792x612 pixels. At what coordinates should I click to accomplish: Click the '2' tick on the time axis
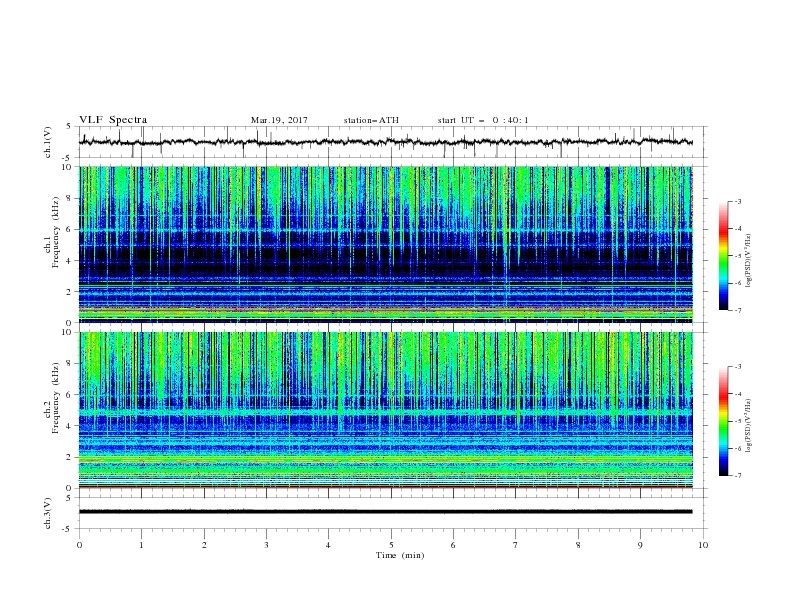pyautogui.click(x=204, y=545)
